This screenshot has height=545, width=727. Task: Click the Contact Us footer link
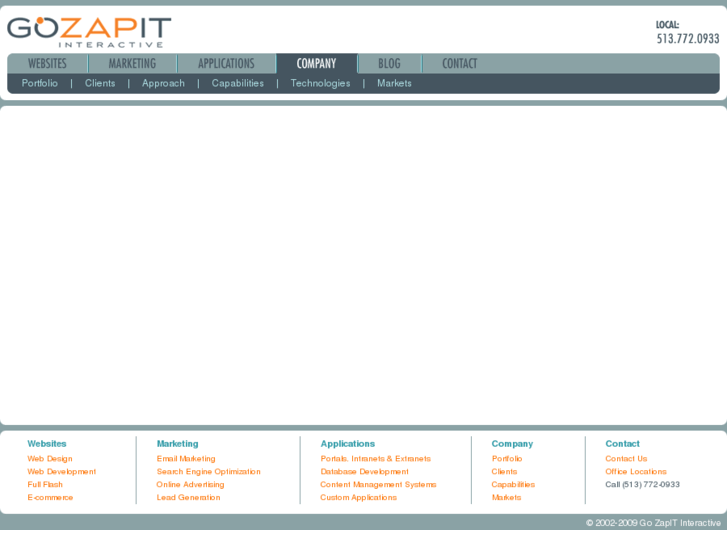626,459
